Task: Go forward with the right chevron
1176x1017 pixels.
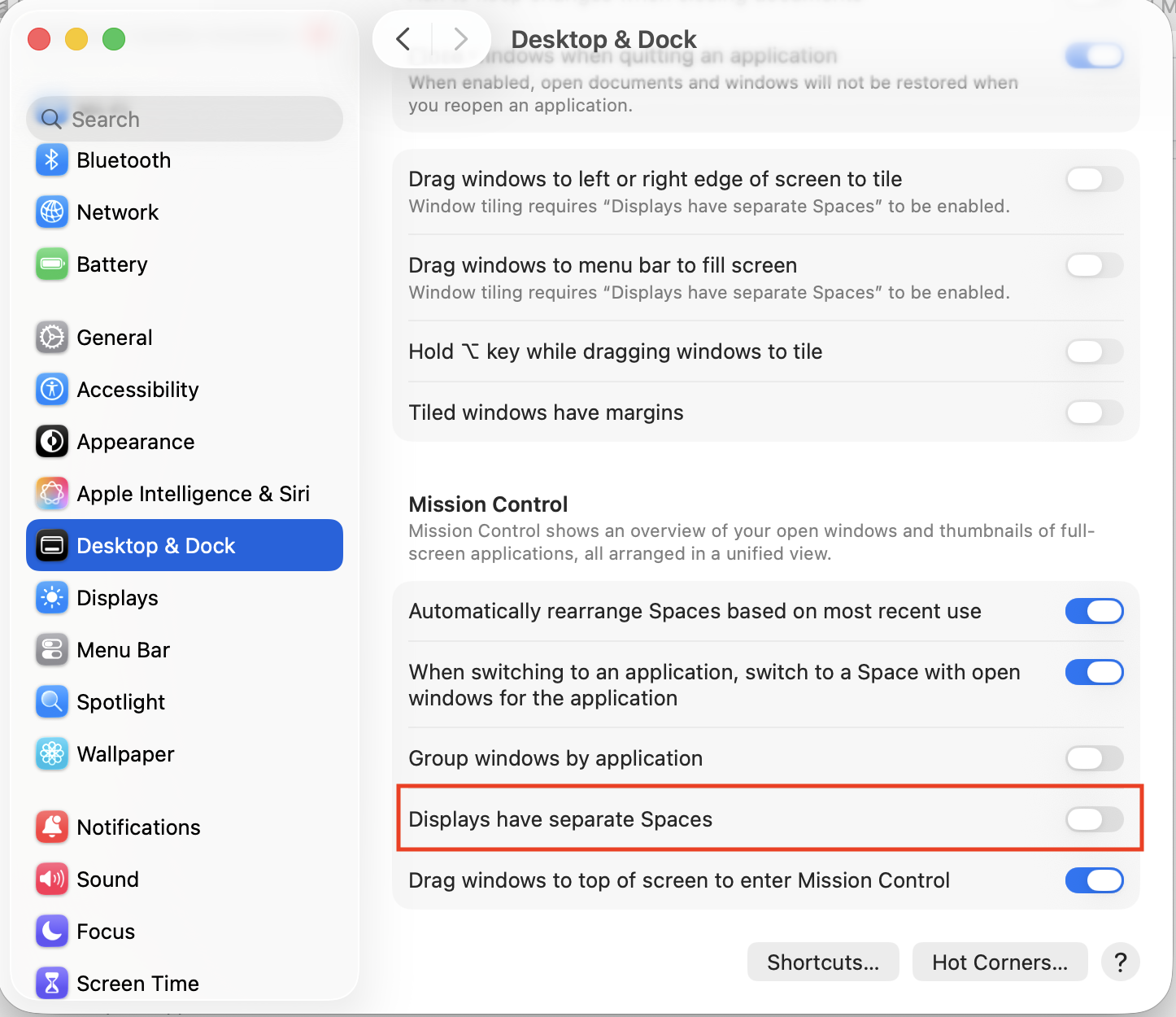Action: coord(460,39)
